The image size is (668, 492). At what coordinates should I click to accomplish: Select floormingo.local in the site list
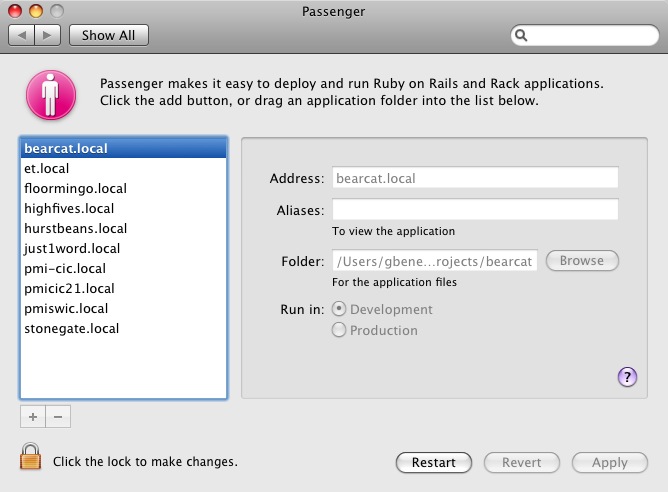[124, 188]
